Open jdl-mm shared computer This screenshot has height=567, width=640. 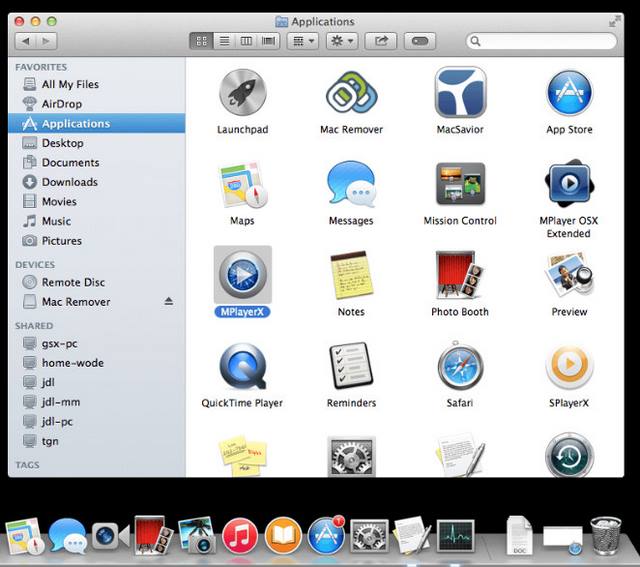96,402
